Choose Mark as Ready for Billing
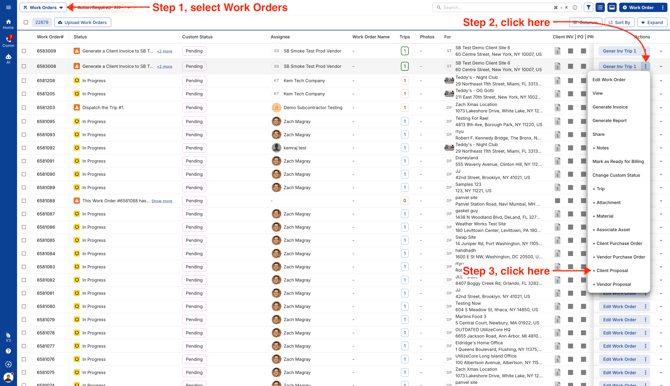This screenshot has width=670, height=386. [618, 162]
